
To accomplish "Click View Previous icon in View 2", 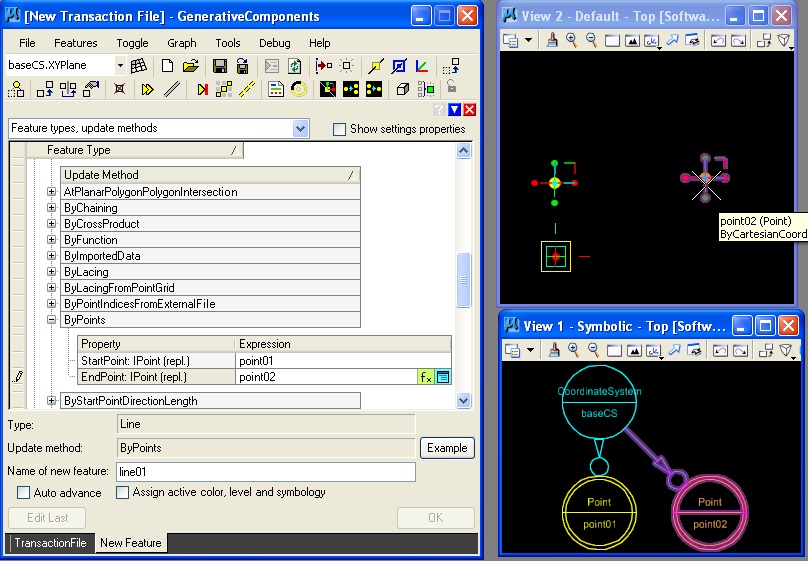I will (x=717, y=40).
